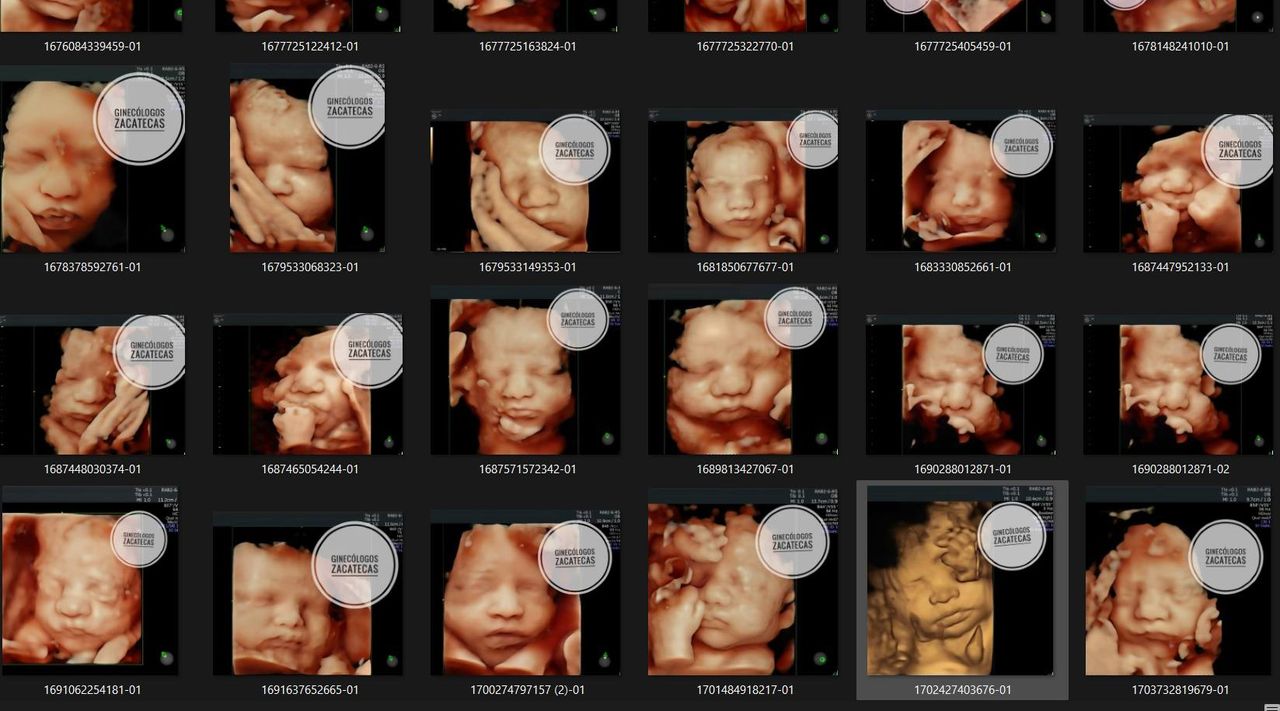
Task: Click image thumbnail 1681850677677-01
Action: (742, 181)
